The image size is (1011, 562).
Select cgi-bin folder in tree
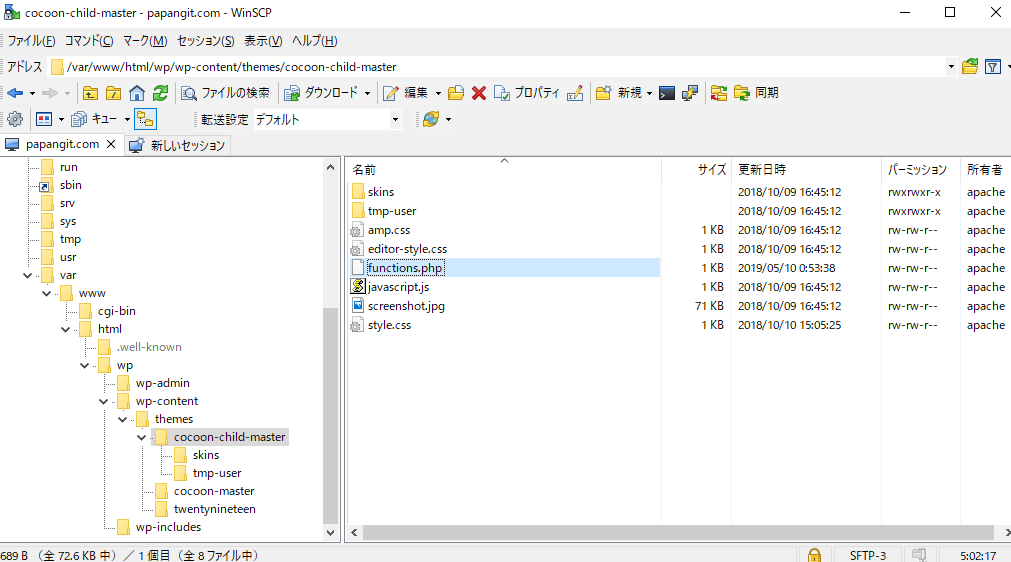click(117, 311)
